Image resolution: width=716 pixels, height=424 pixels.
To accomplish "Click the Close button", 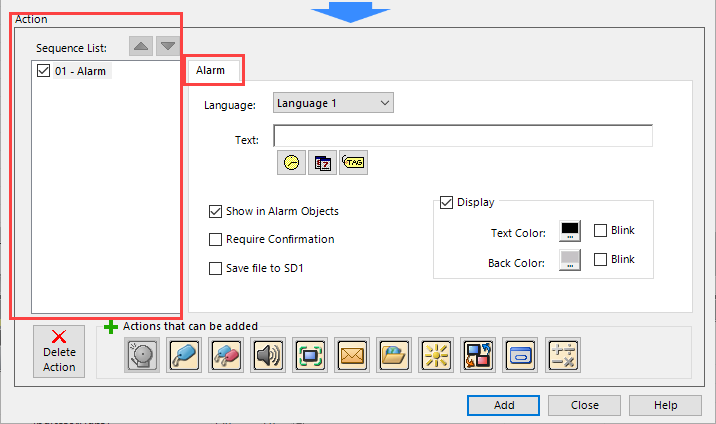I will (x=584, y=405).
